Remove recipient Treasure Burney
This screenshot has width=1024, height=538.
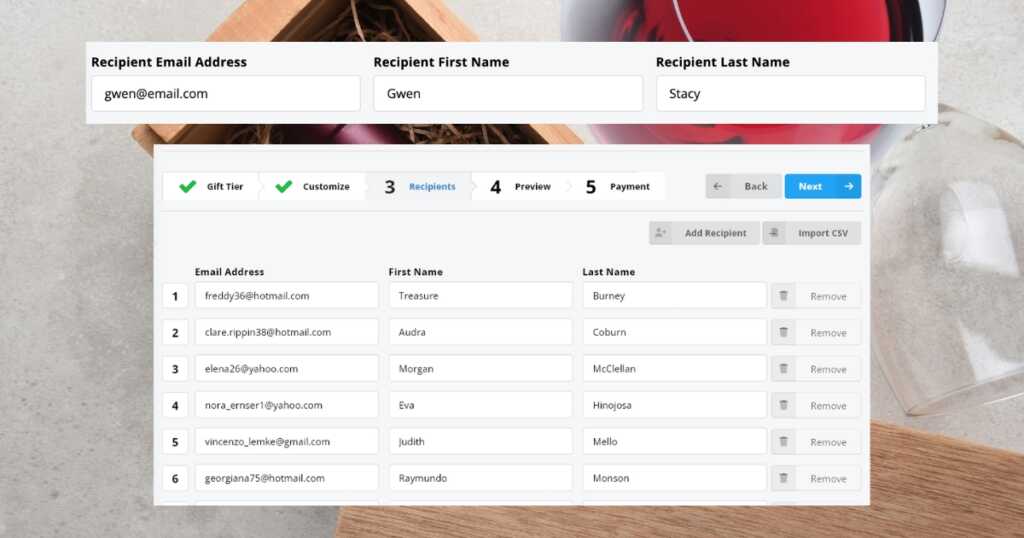click(816, 296)
